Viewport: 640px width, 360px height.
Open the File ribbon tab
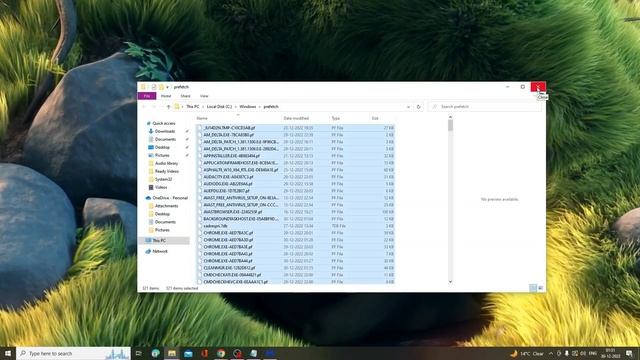pyautogui.click(x=147, y=96)
